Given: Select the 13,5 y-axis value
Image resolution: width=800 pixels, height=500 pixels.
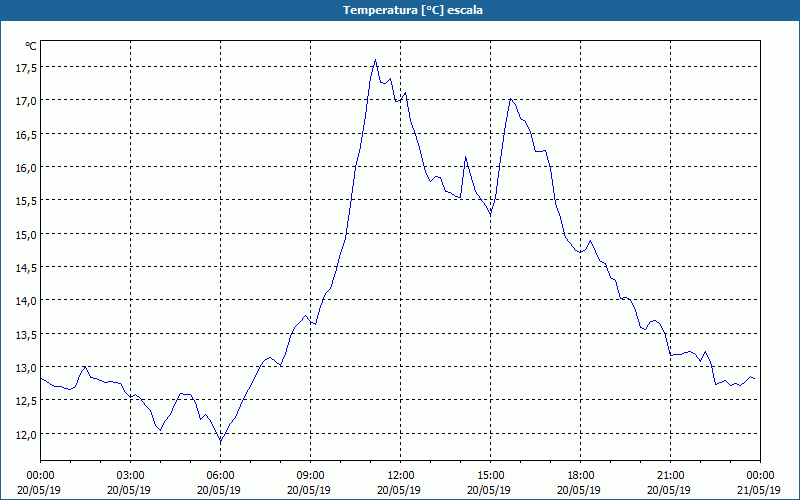Looking at the screenshot, I should click(x=26, y=334).
